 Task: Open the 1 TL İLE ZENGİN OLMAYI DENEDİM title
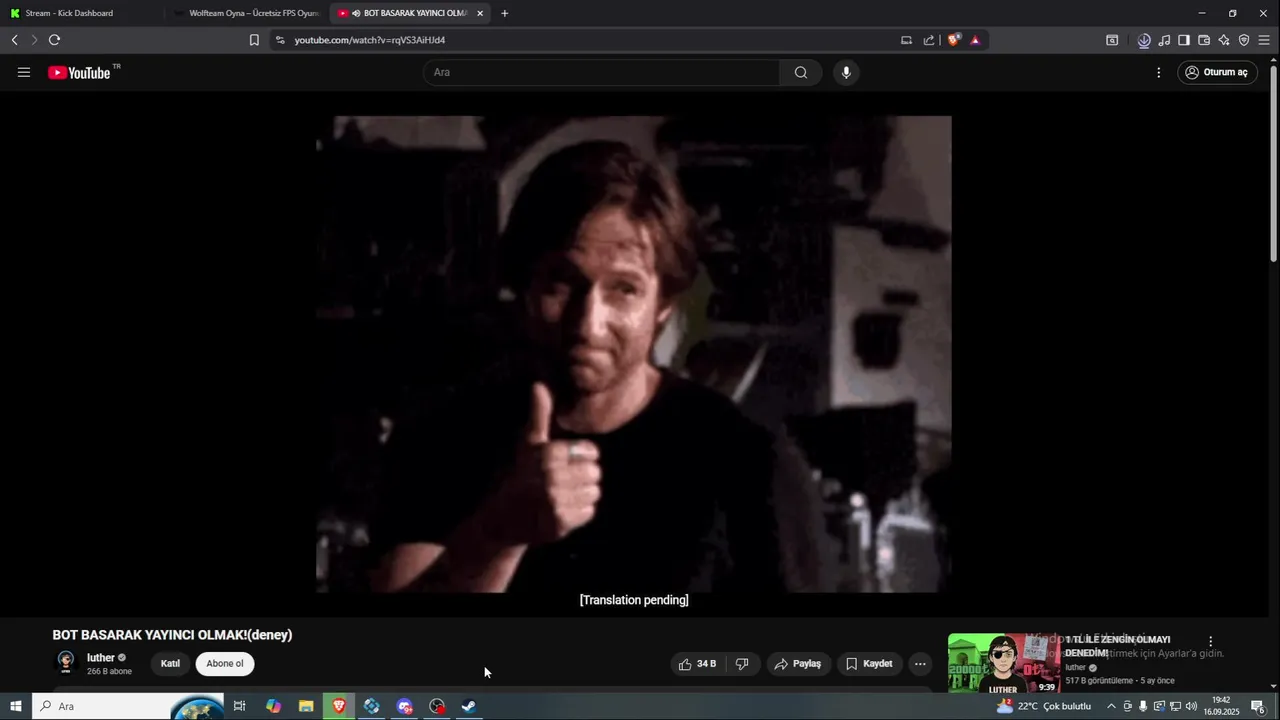click(1117, 646)
